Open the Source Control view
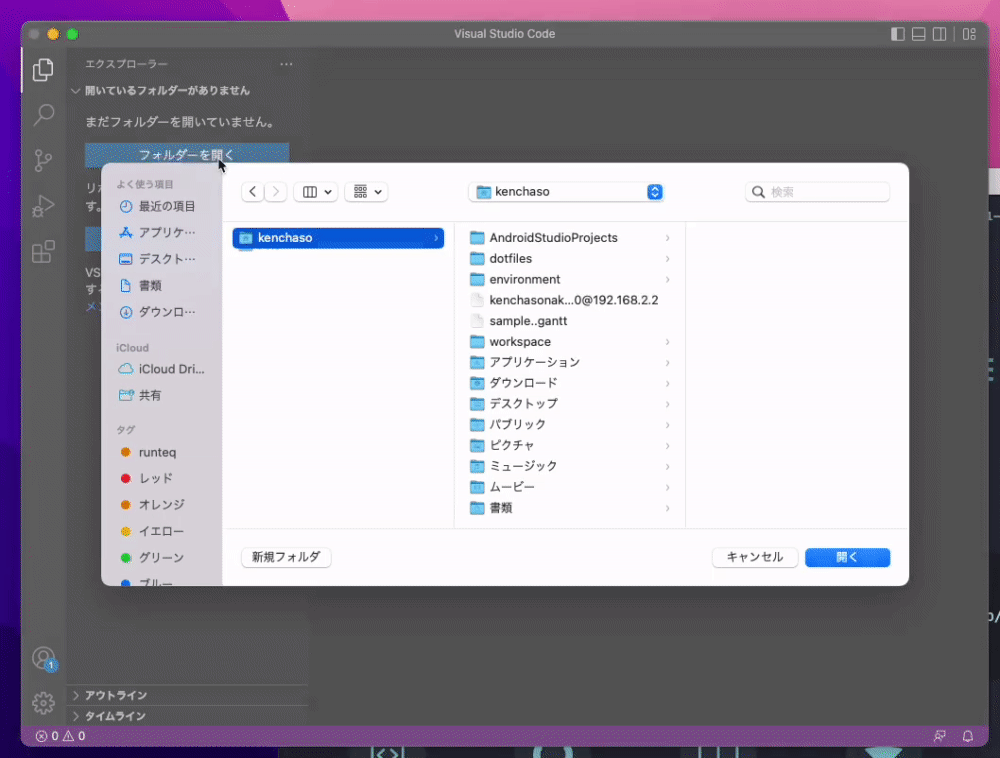1000x758 pixels. (43, 160)
